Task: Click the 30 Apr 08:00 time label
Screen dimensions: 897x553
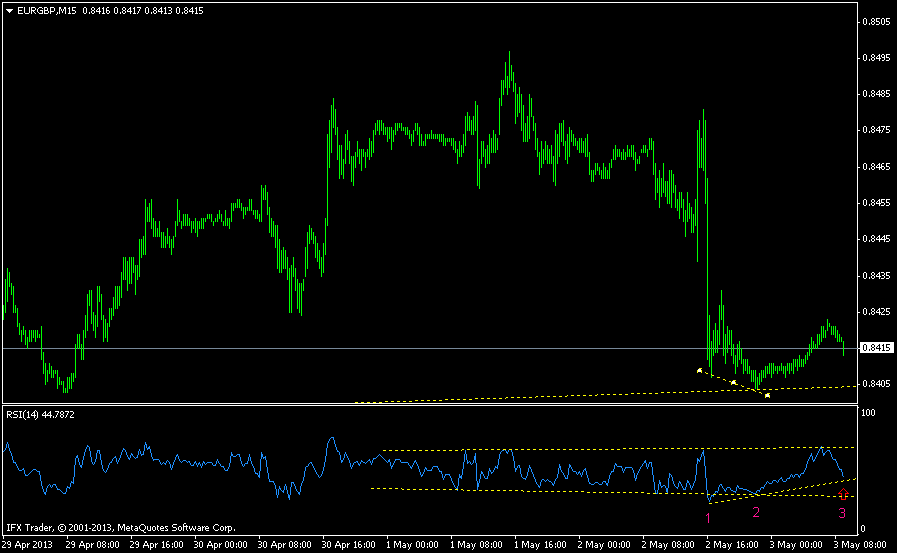Action: (284, 545)
